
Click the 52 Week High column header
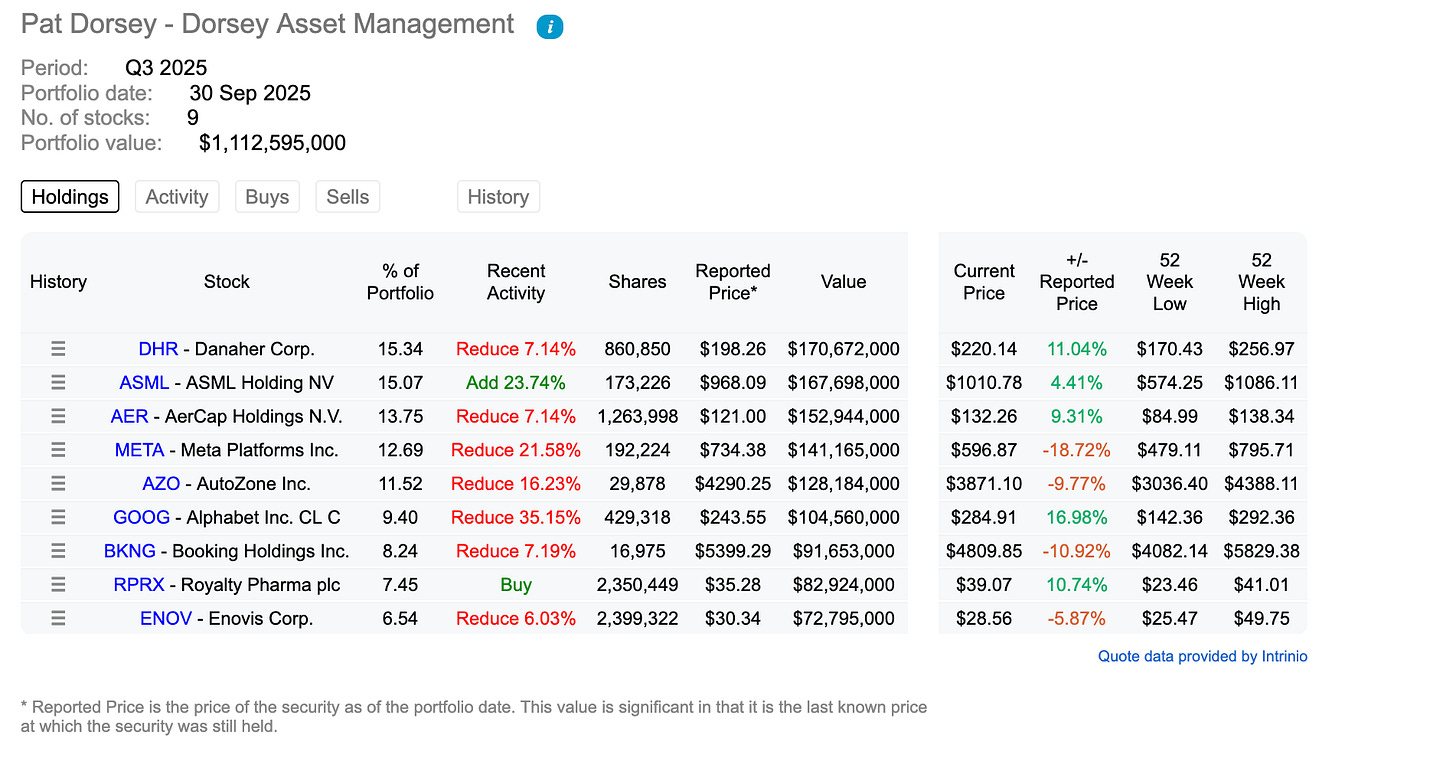1261,282
